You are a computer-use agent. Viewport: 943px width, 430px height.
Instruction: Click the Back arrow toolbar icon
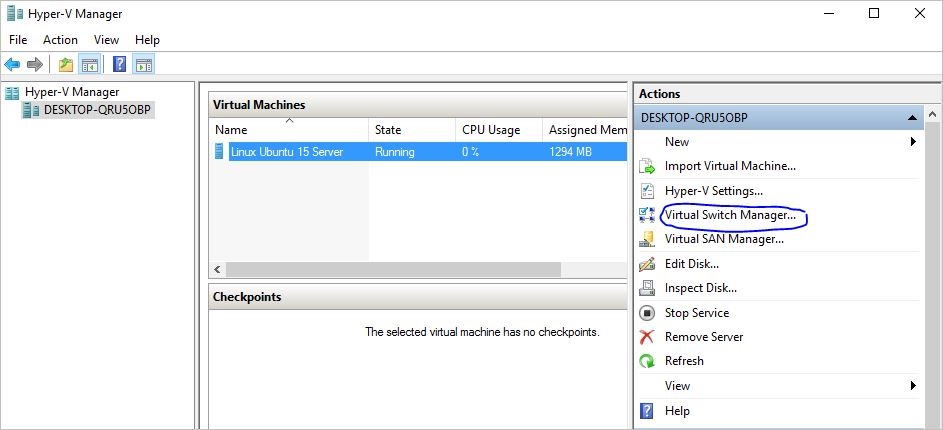(12, 65)
